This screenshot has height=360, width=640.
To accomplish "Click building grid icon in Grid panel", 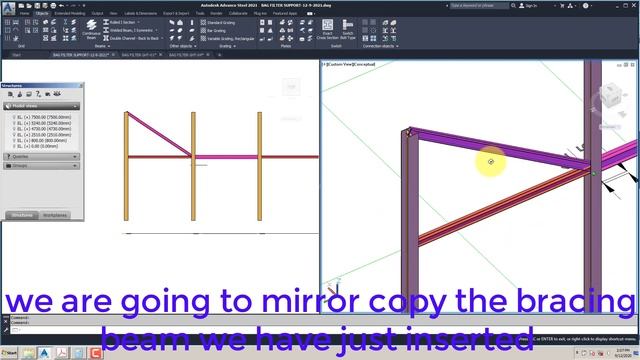I will [x=8, y=22].
